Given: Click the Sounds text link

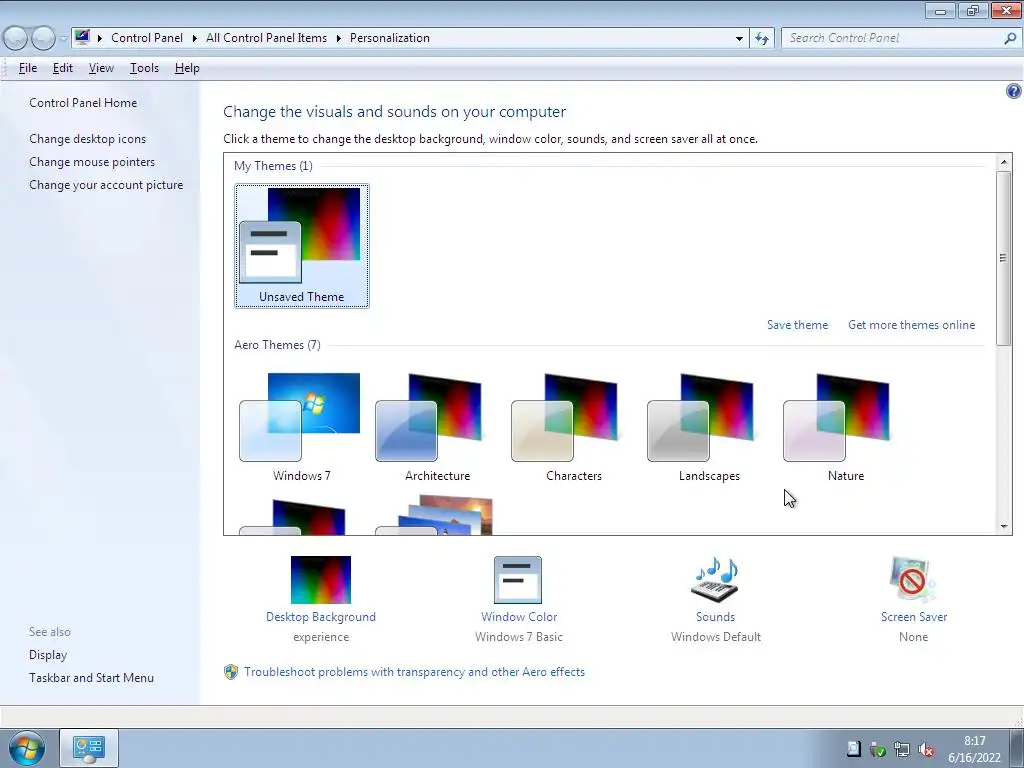Looking at the screenshot, I should click(715, 616).
